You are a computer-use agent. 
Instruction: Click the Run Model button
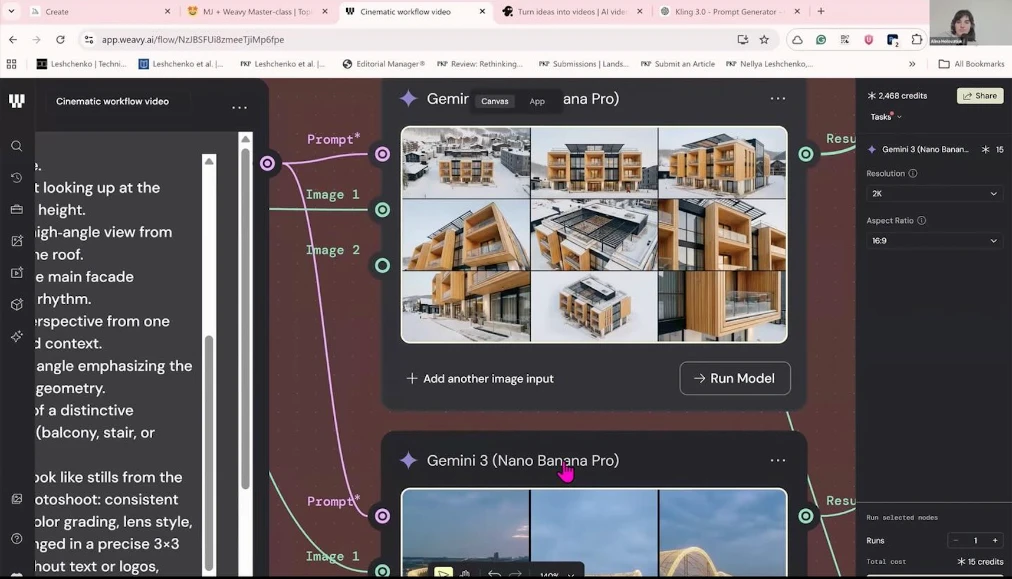pos(735,379)
